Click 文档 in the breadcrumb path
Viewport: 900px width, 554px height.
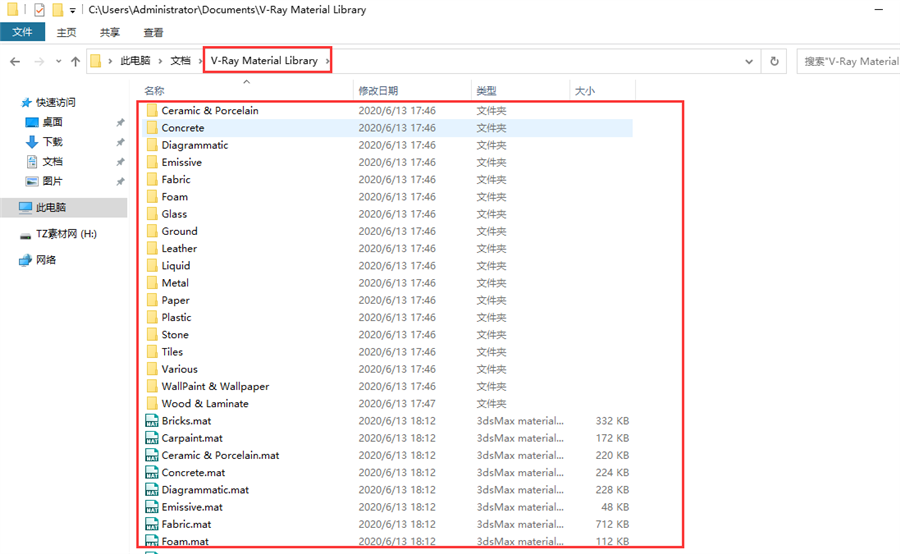(x=180, y=61)
